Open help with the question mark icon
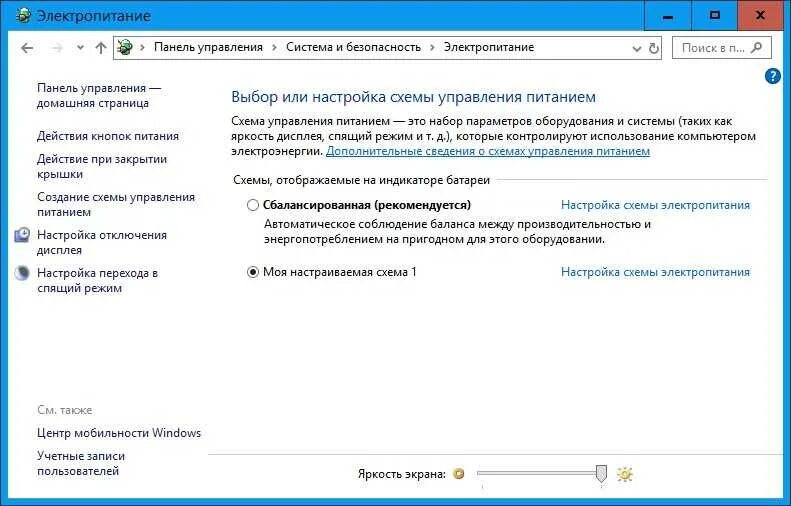This screenshot has height=506, width=791. tap(773, 76)
